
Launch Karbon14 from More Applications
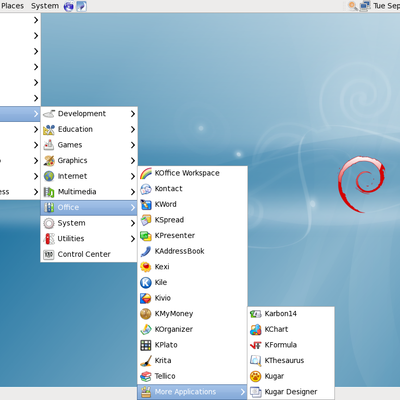coord(291,314)
